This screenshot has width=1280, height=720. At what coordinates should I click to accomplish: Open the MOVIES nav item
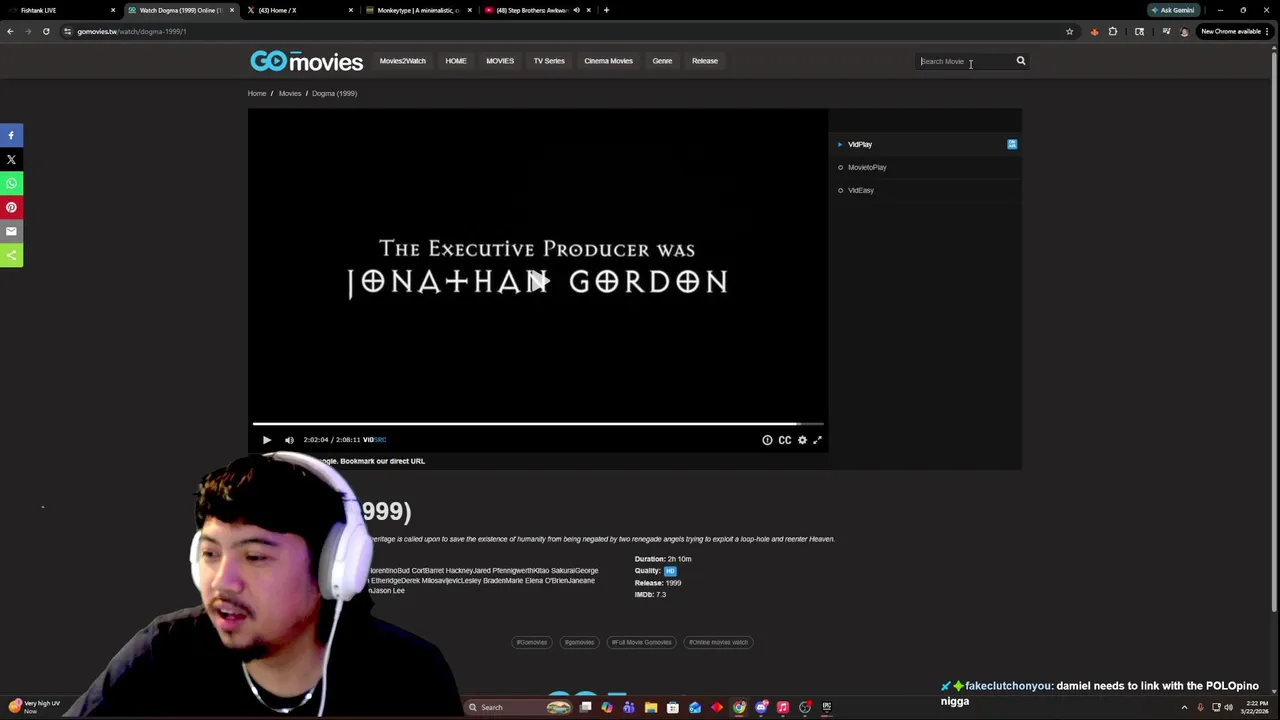pos(500,61)
